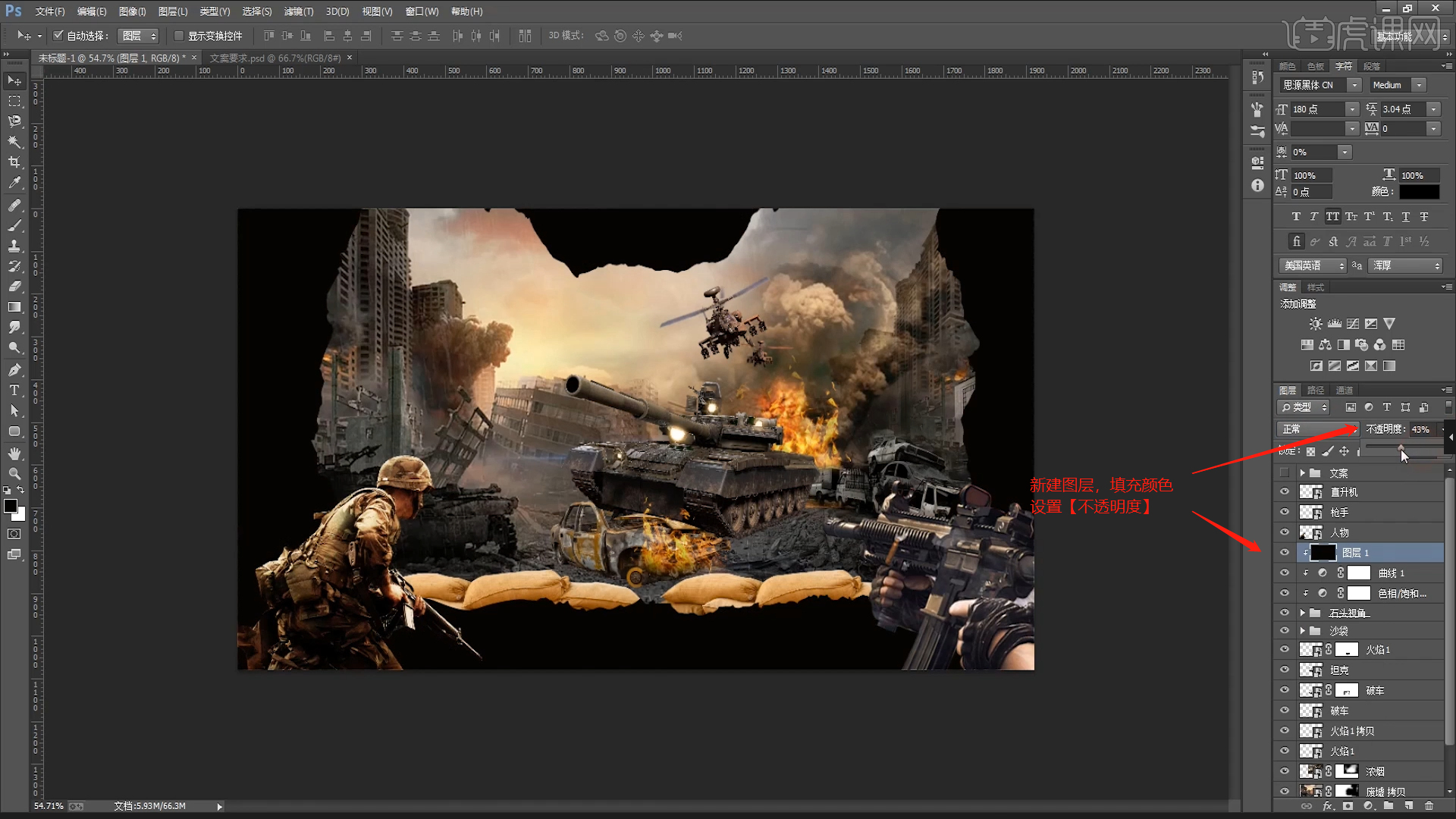Open the 滤镜(T) menu
This screenshot has height=819, width=1456.
coord(298,11)
